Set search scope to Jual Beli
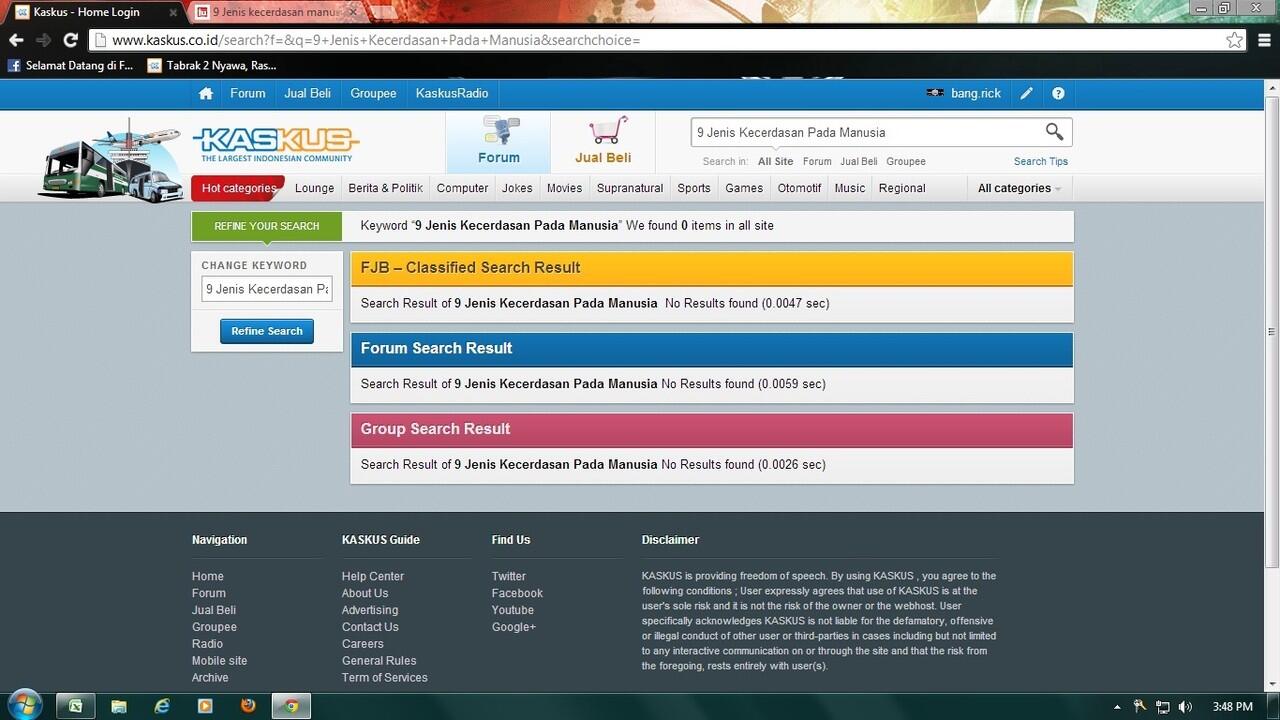 coord(859,161)
